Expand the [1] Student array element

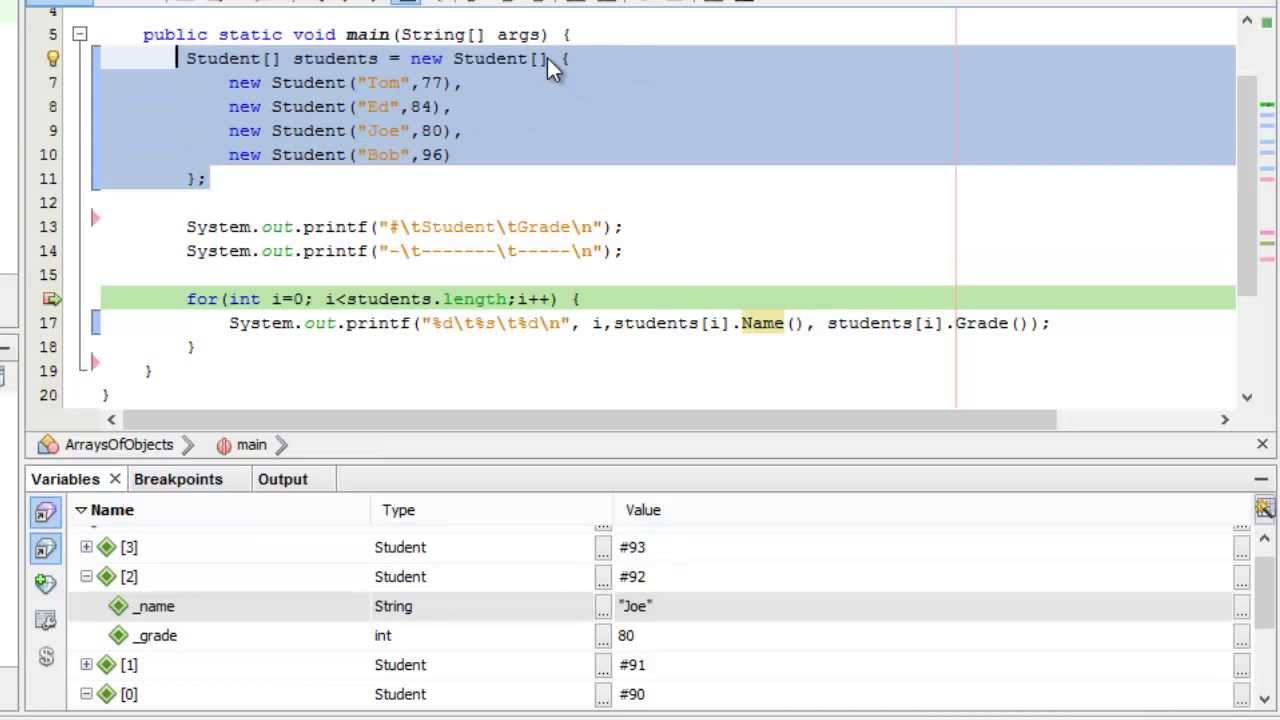point(86,665)
